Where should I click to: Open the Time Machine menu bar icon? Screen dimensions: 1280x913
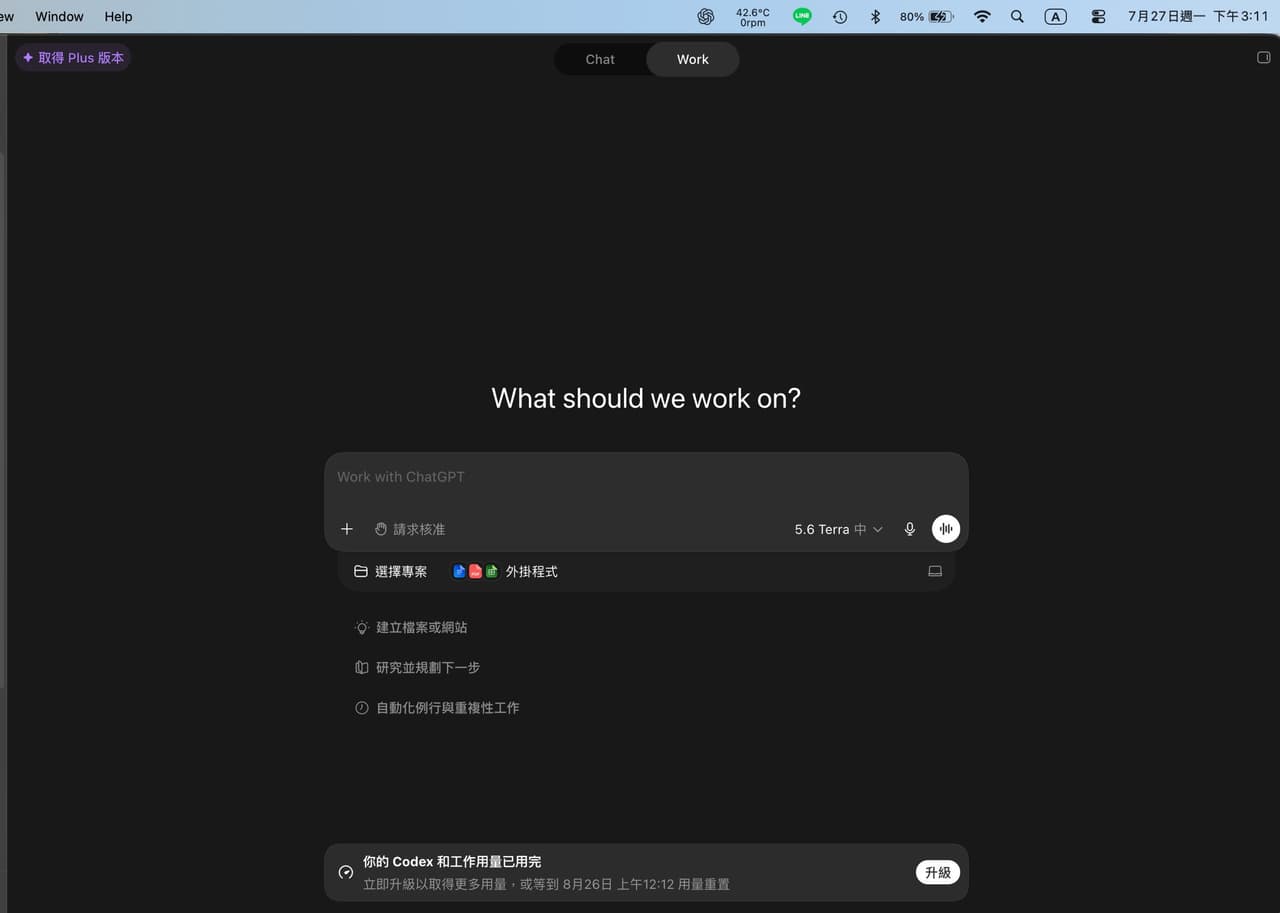pyautogui.click(x=840, y=17)
